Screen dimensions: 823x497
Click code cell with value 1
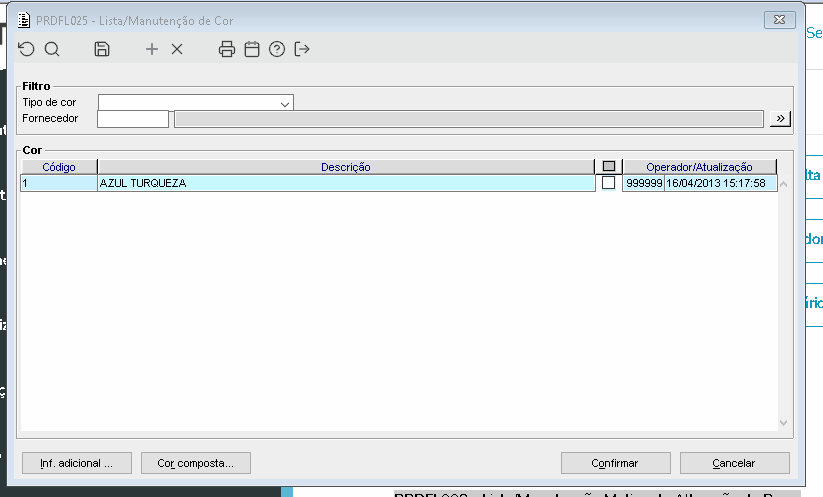click(59, 183)
